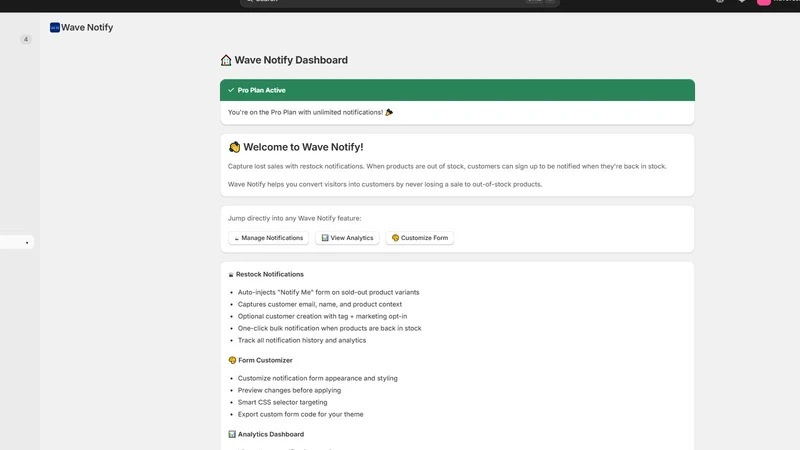800x450 pixels.
Task: Click the palette icon next to Form Customizer heading
Action: 232,360
